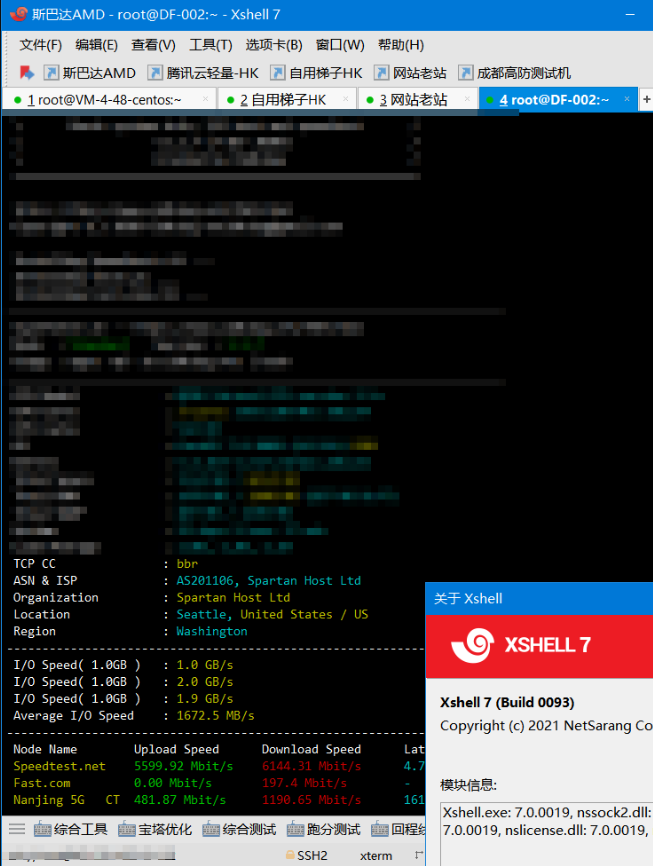Click the Speedtest.net node name
This screenshot has height=866, width=653.
click(x=59, y=766)
